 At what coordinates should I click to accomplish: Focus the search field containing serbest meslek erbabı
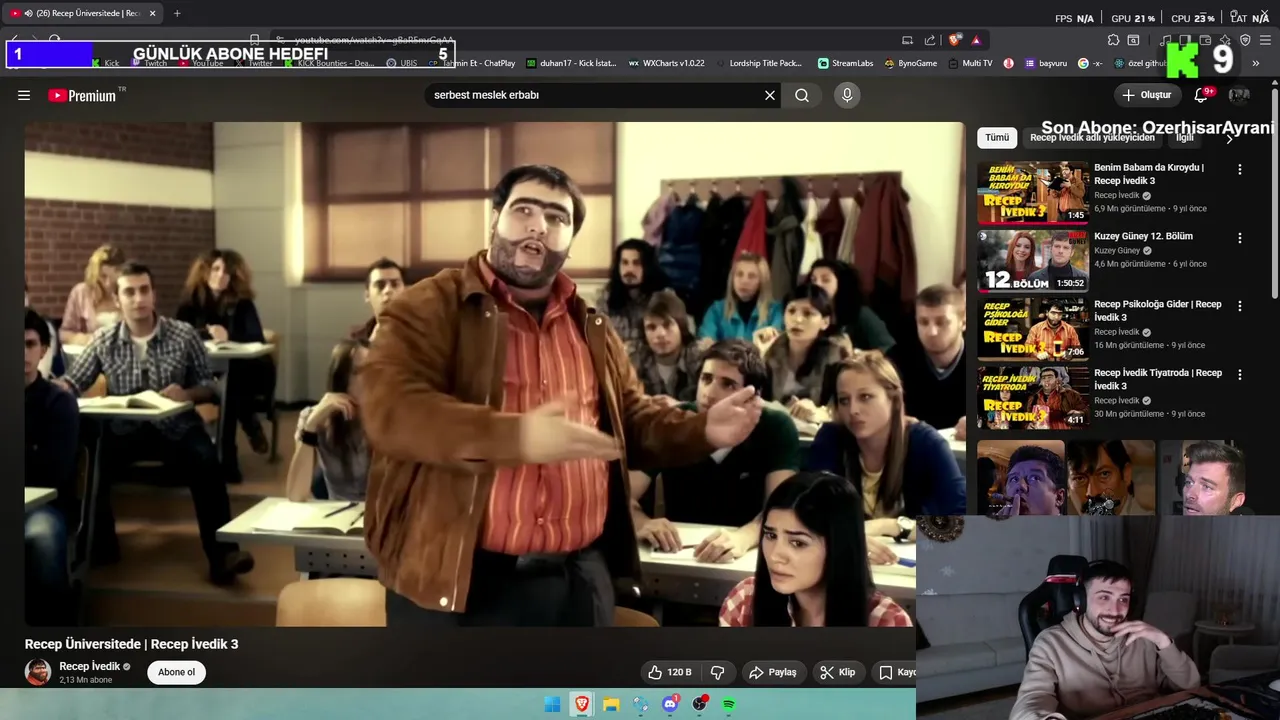tap(595, 95)
